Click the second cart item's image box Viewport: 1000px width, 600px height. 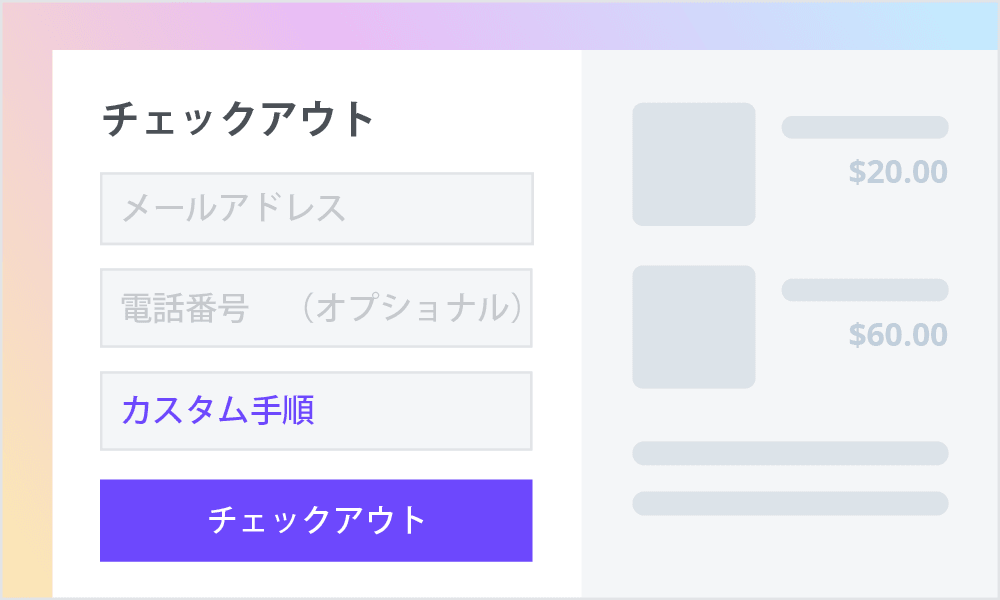coord(694,326)
